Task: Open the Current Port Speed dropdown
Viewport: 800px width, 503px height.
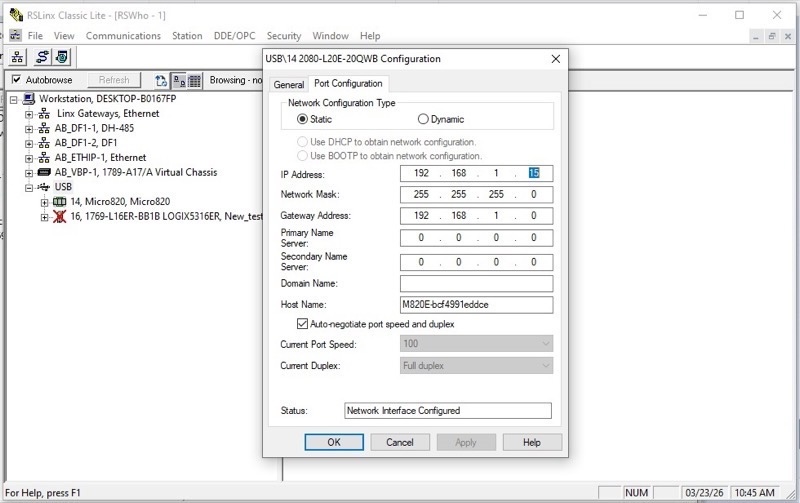Action: point(477,344)
